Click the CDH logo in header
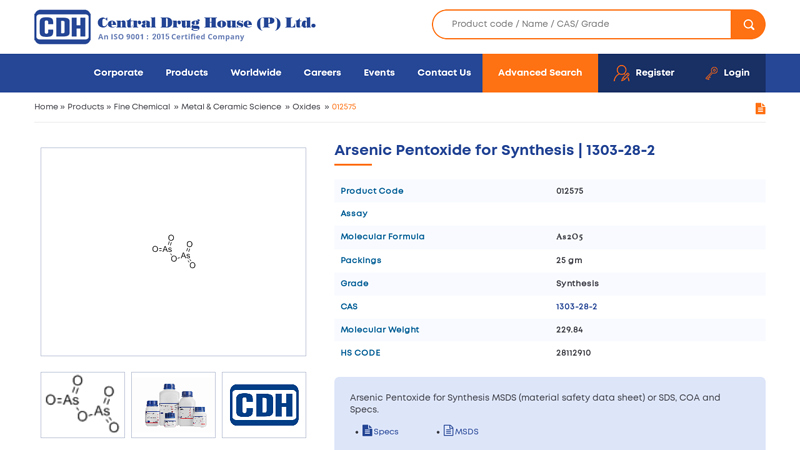The image size is (800, 450). point(62,27)
